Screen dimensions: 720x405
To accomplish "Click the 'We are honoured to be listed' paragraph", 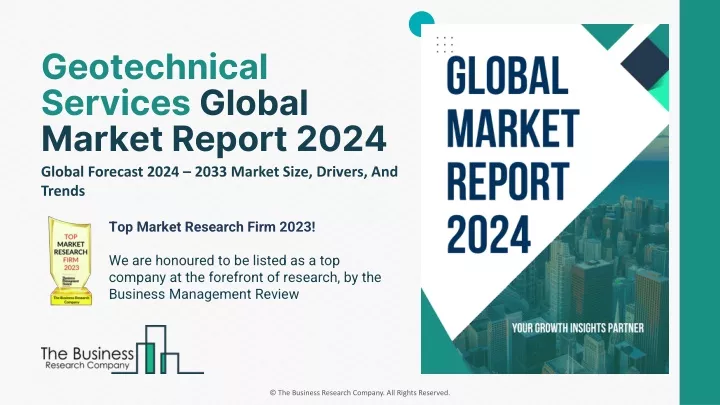I will click(245, 277).
